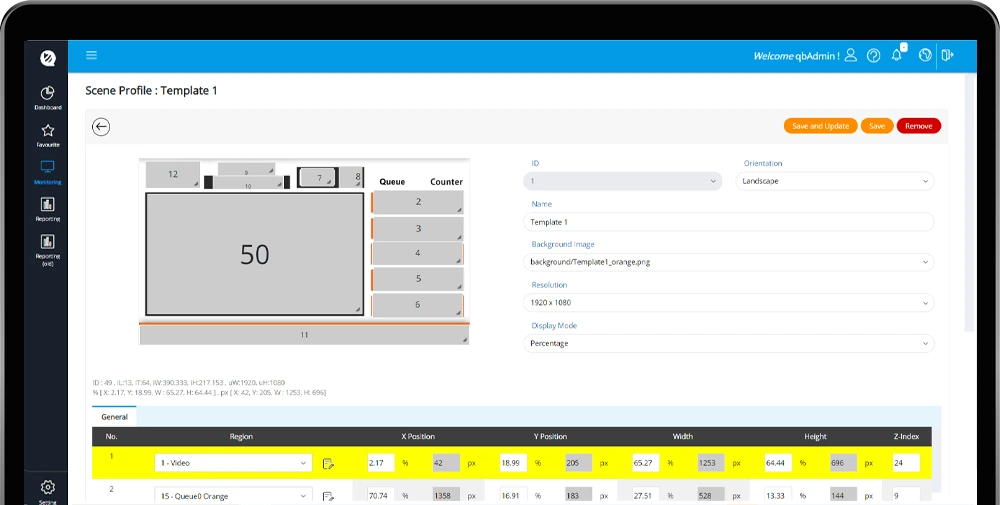Screen dimensions: 1000x505
Task: Click the Welcome qbAdmin text
Action: 796,56
